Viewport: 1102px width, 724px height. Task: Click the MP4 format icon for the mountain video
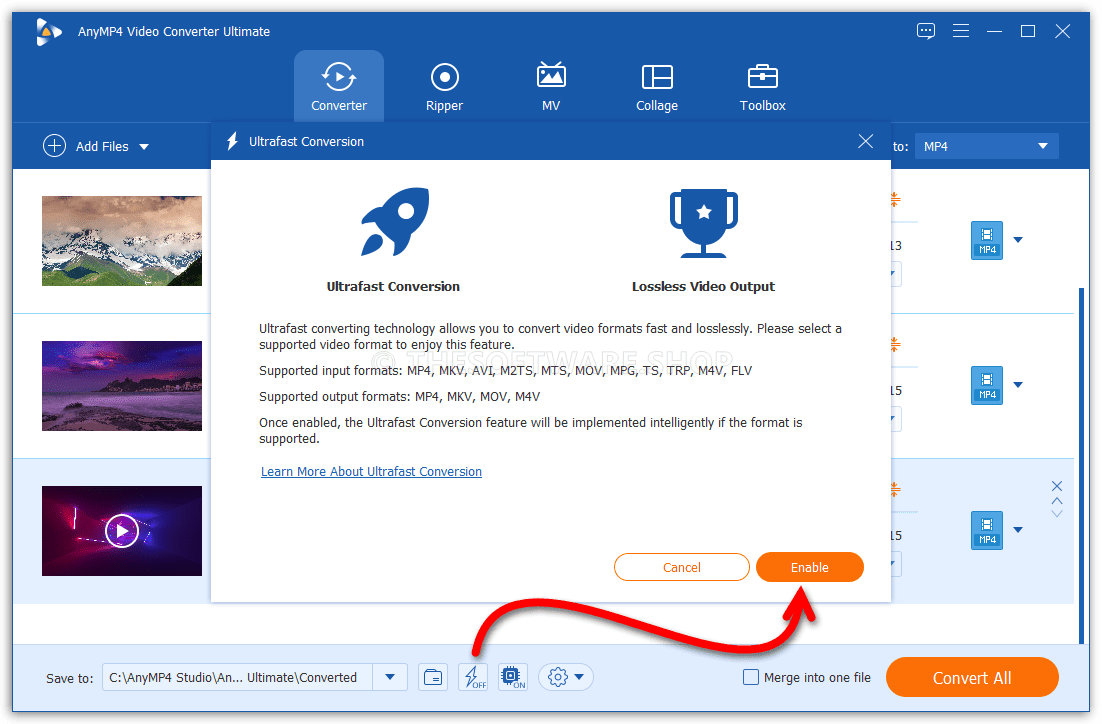pyautogui.click(x=987, y=240)
